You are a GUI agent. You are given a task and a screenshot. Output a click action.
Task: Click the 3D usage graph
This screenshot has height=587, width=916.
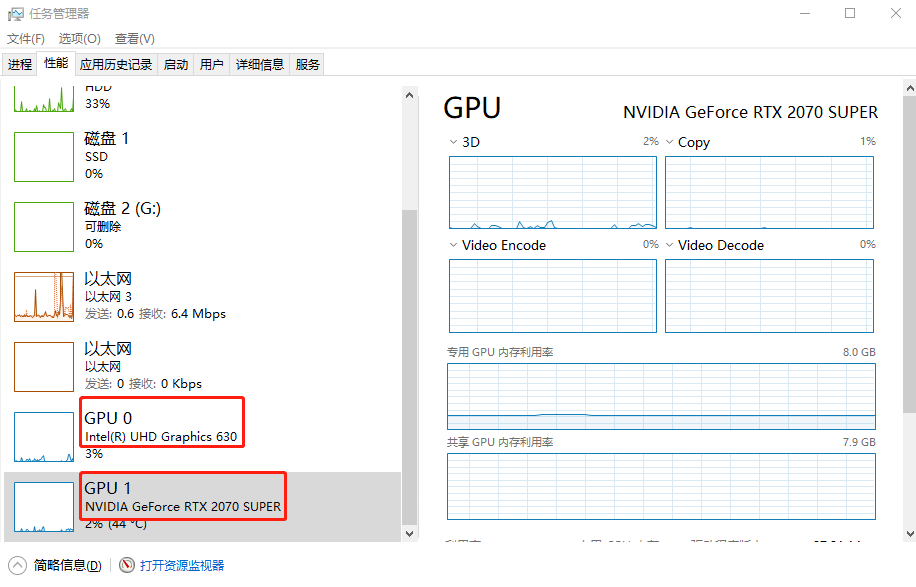click(x=553, y=192)
